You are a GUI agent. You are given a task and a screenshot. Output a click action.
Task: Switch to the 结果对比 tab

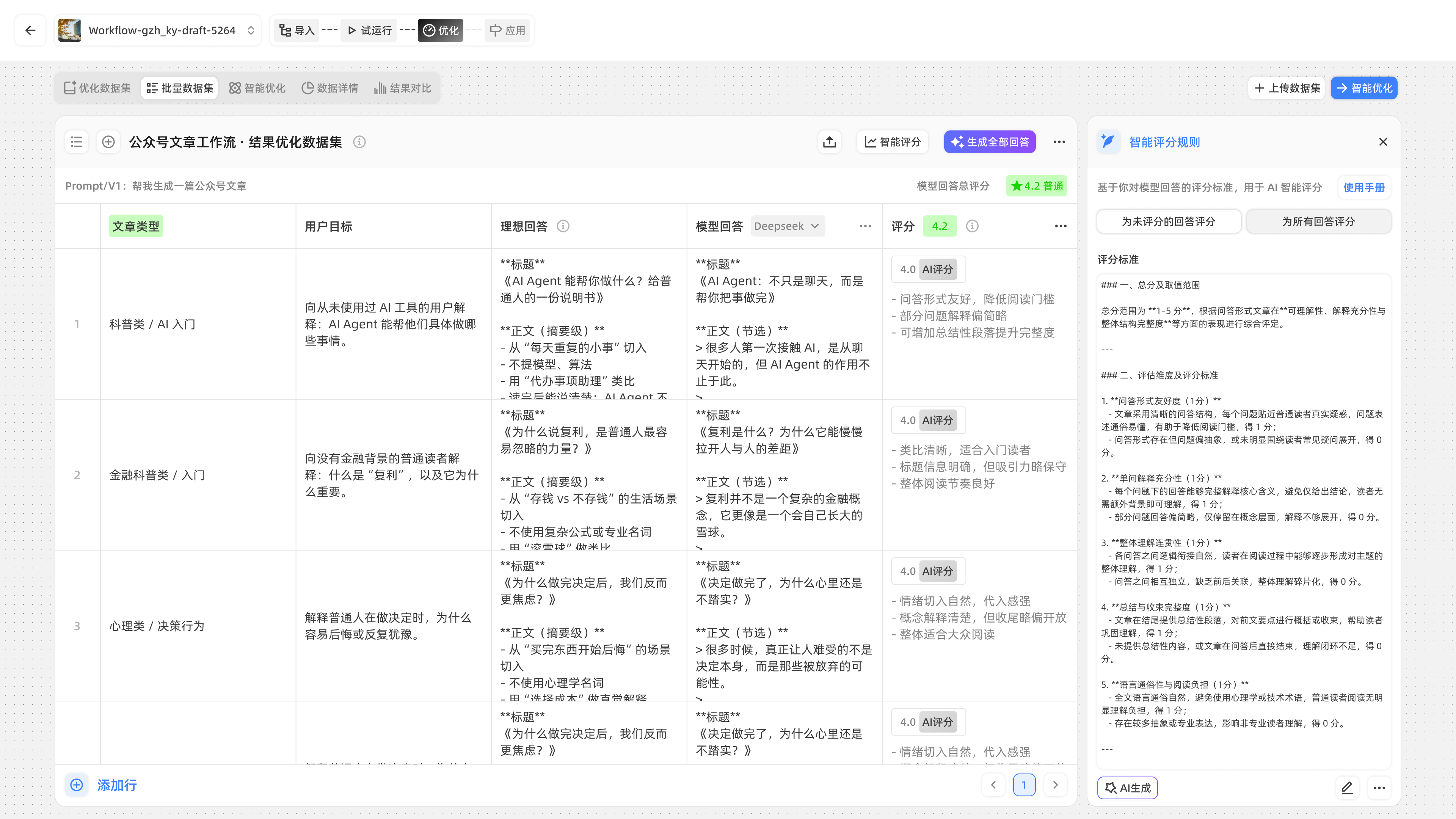402,88
